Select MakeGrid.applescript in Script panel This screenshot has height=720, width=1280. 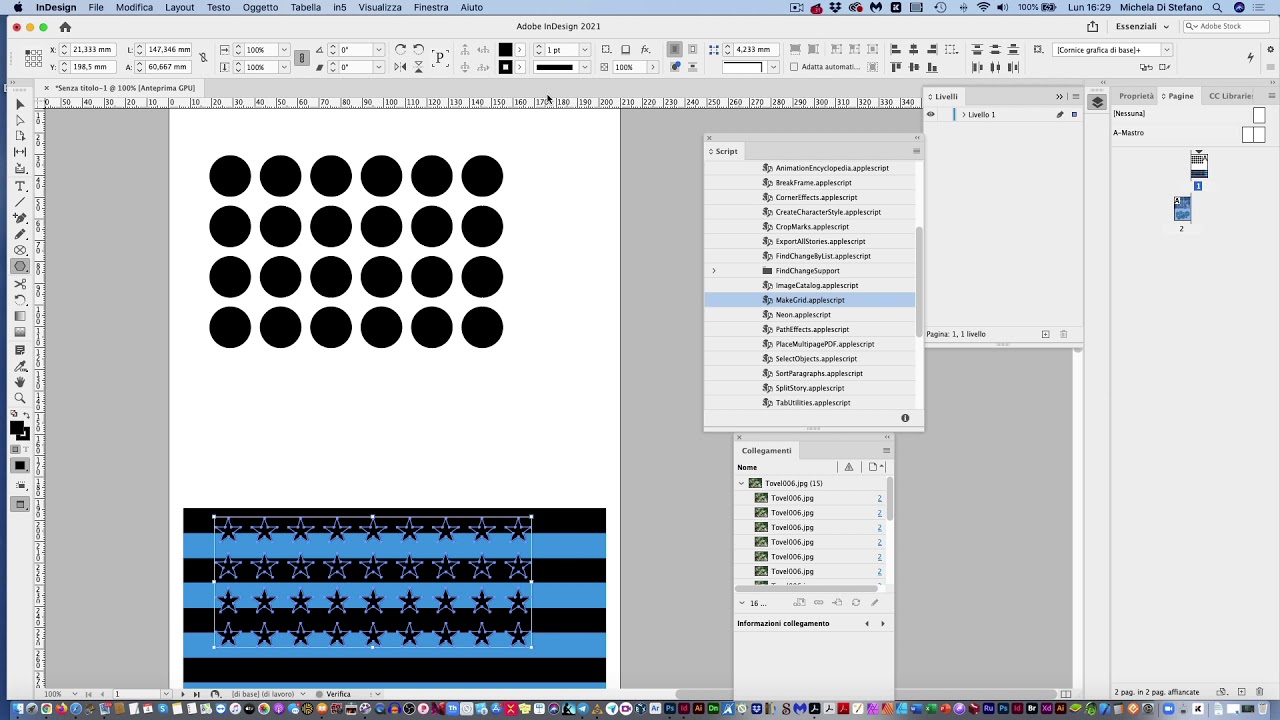tap(810, 300)
